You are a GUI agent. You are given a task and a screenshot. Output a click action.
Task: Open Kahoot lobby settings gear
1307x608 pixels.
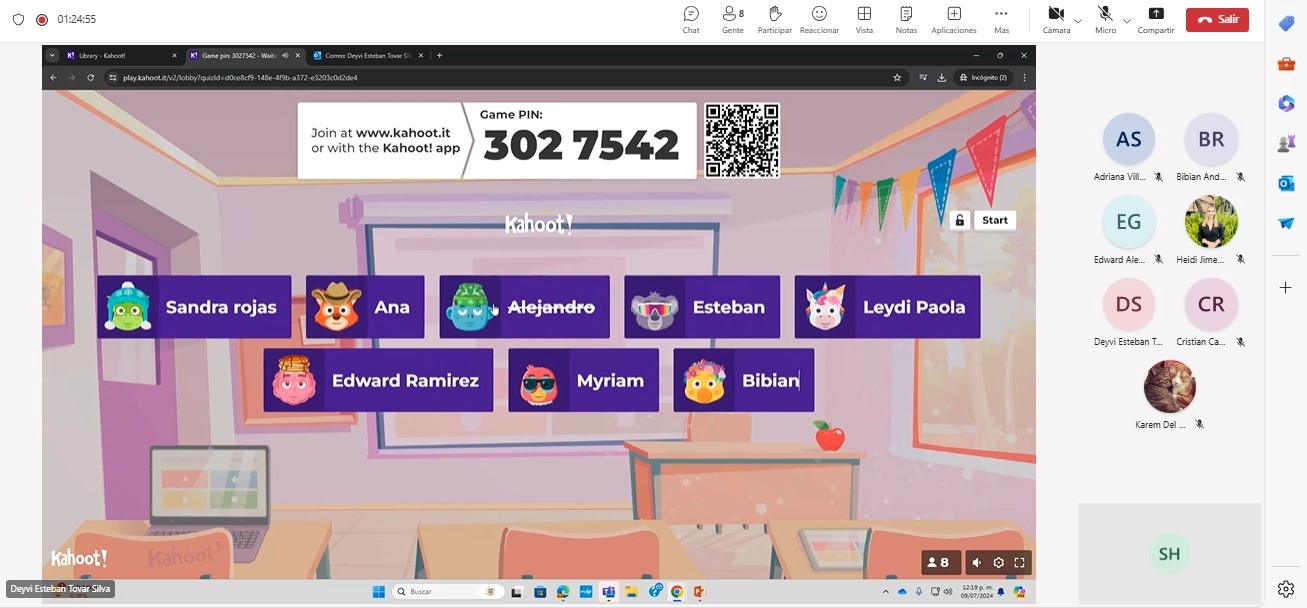998,562
